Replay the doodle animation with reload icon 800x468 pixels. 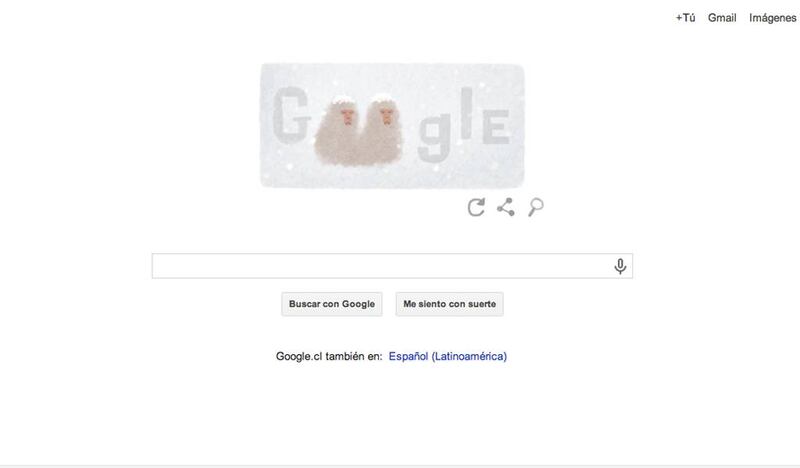(x=476, y=207)
